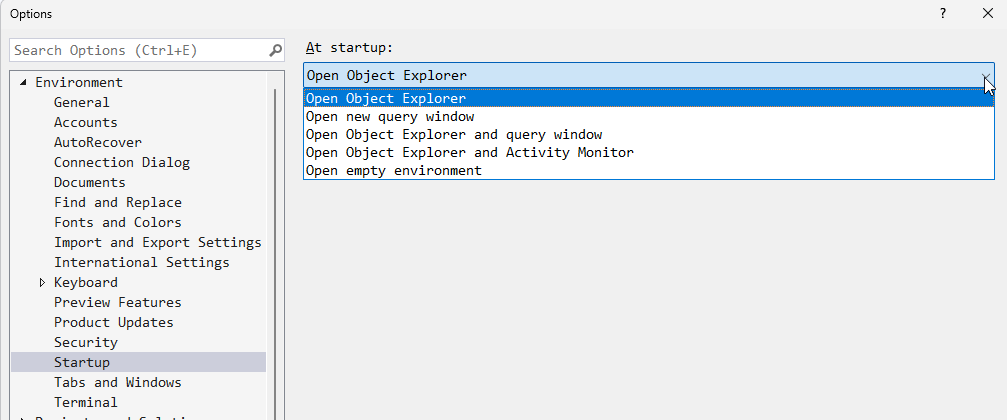Choose Open new query window option
Image resolution: width=1007 pixels, height=420 pixels.
[x=390, y=117]
